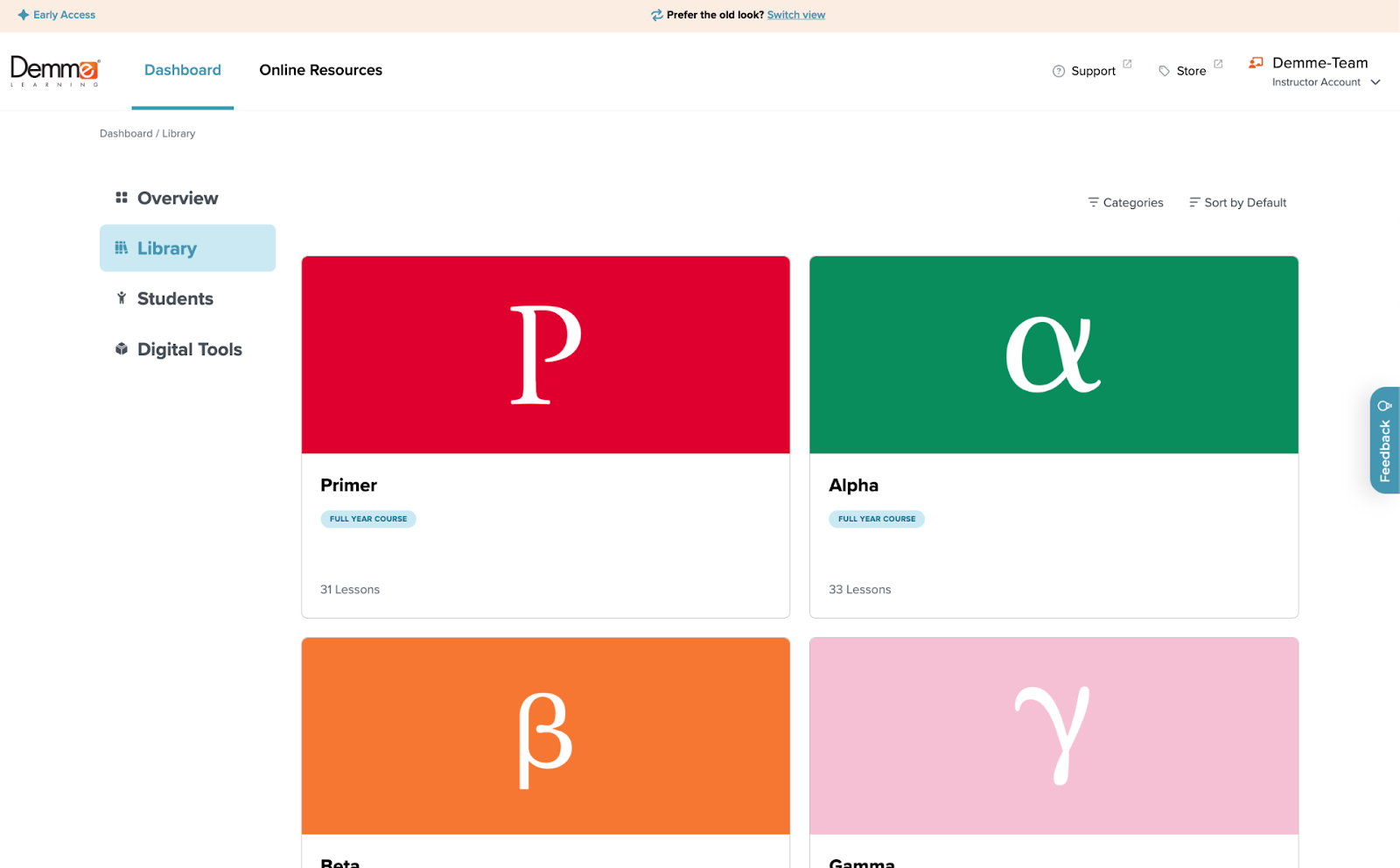
Task: Click the Instructor Account label
Action: [x=1316, y=82]
